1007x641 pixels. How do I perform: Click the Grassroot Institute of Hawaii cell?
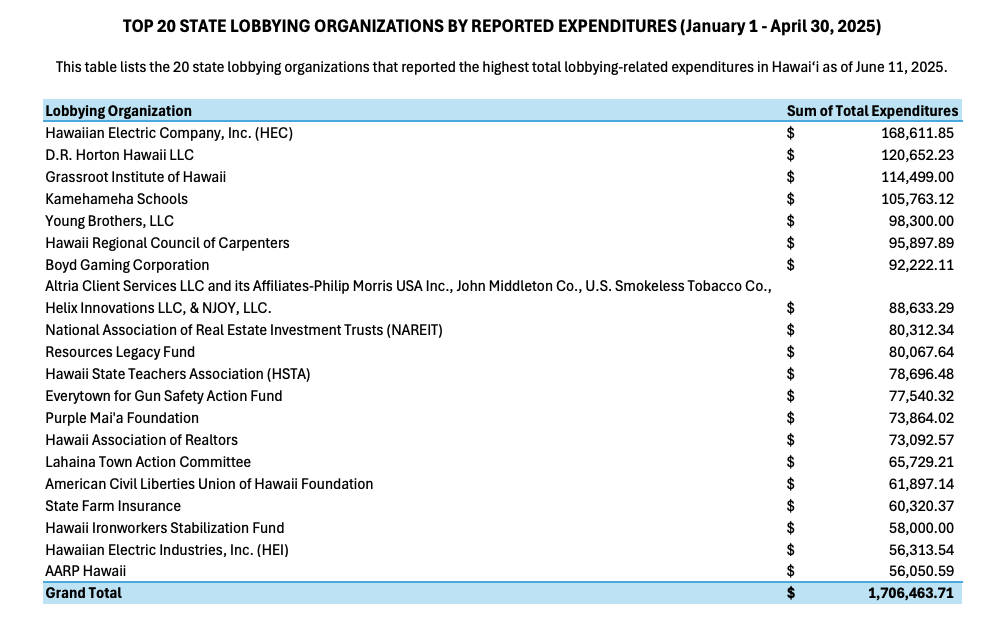[x=135, y=177]
